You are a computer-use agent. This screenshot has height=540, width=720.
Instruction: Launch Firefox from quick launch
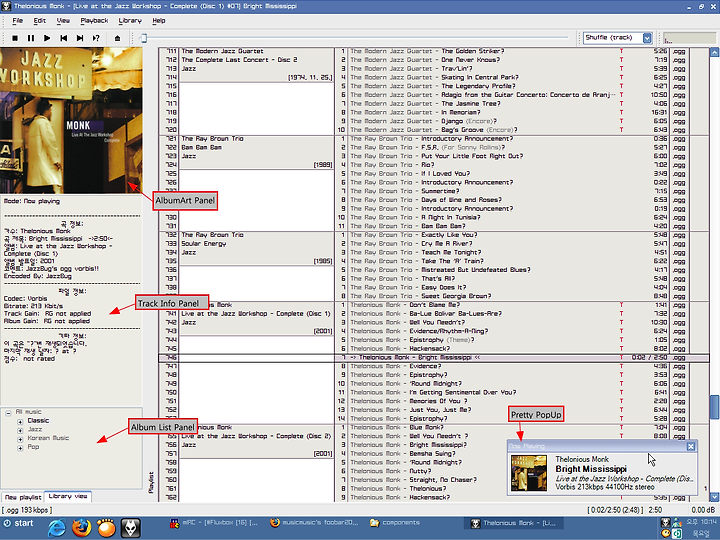tap(81, 528)
